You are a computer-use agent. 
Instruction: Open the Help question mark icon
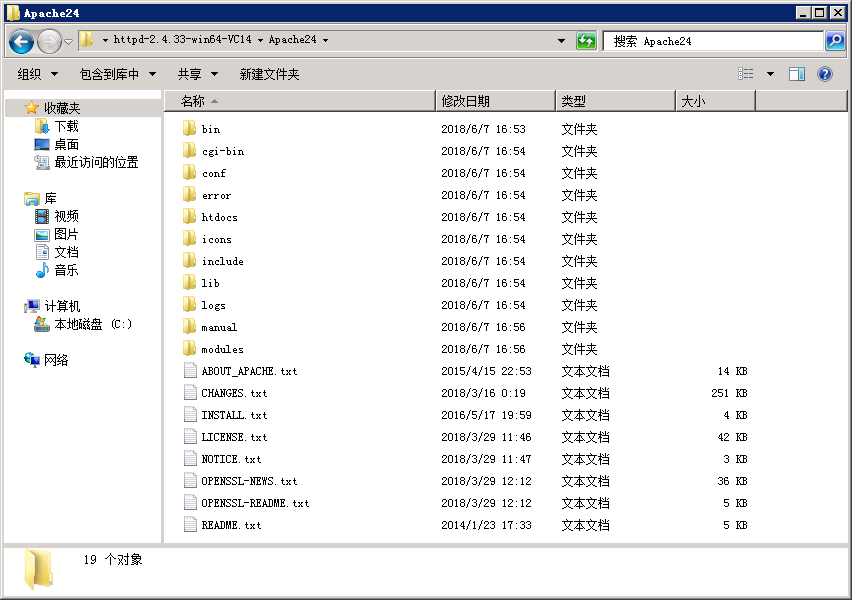[825, 74]
